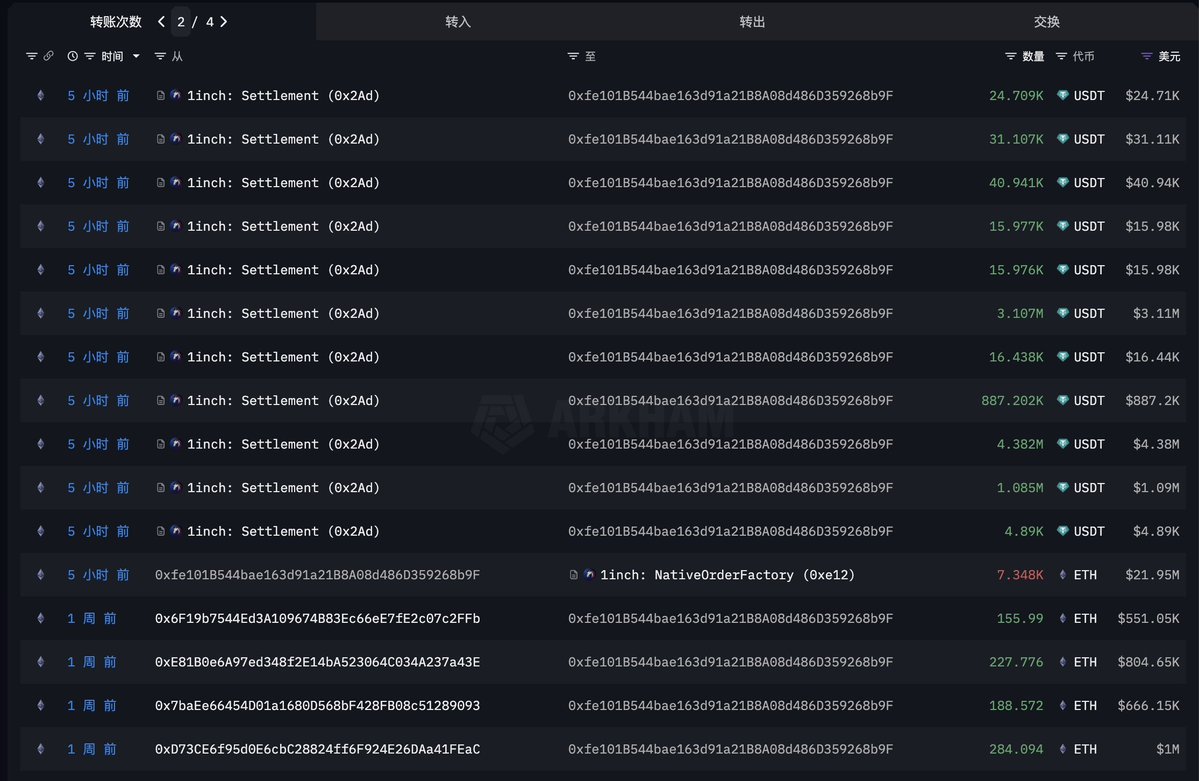The width and height of the screenshot is (1199, 781).
Task: Open the 时间 column filter
Action: pos(89,56)
